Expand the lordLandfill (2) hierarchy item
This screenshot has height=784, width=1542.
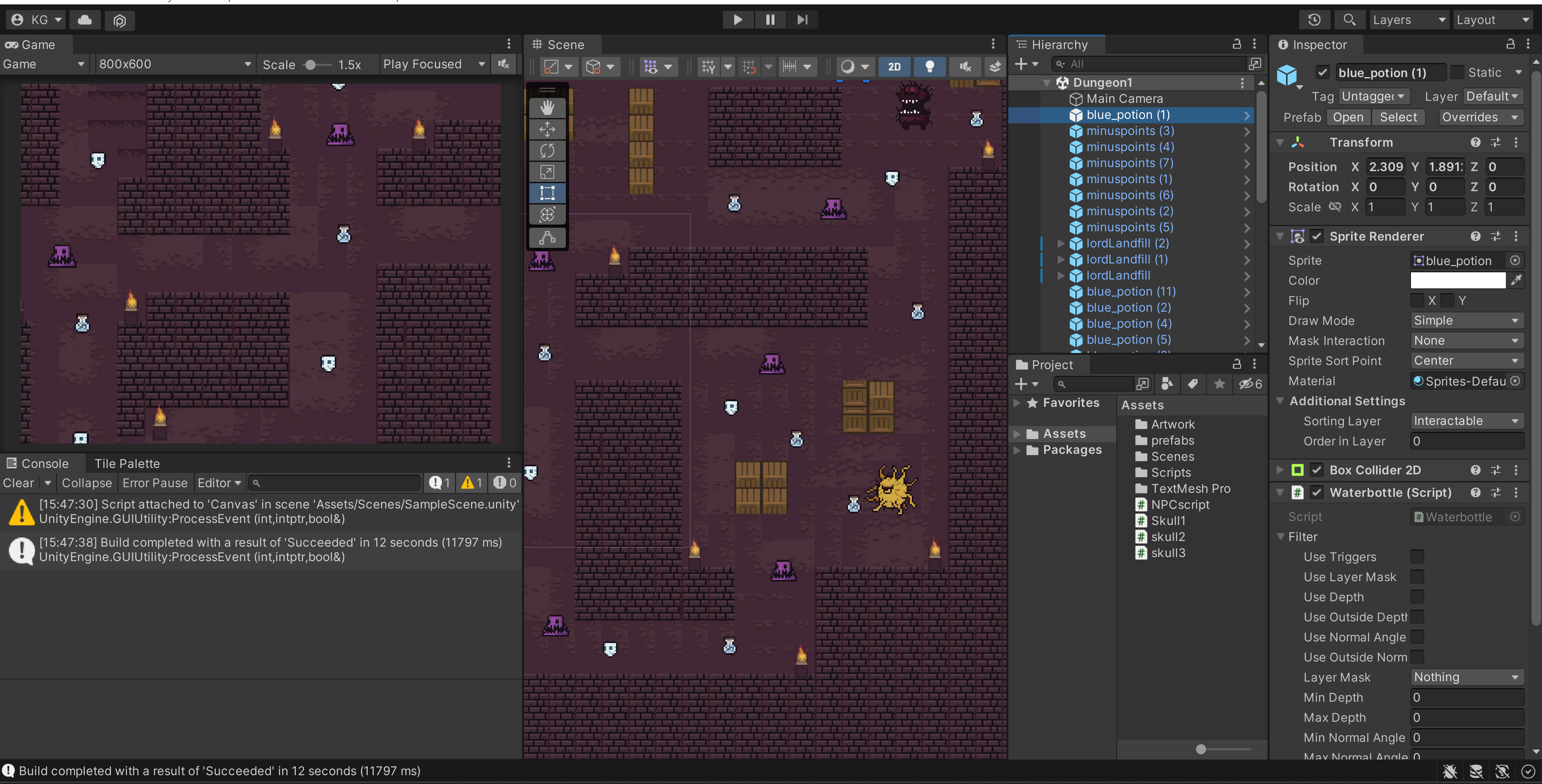(x=1060, y=243)
